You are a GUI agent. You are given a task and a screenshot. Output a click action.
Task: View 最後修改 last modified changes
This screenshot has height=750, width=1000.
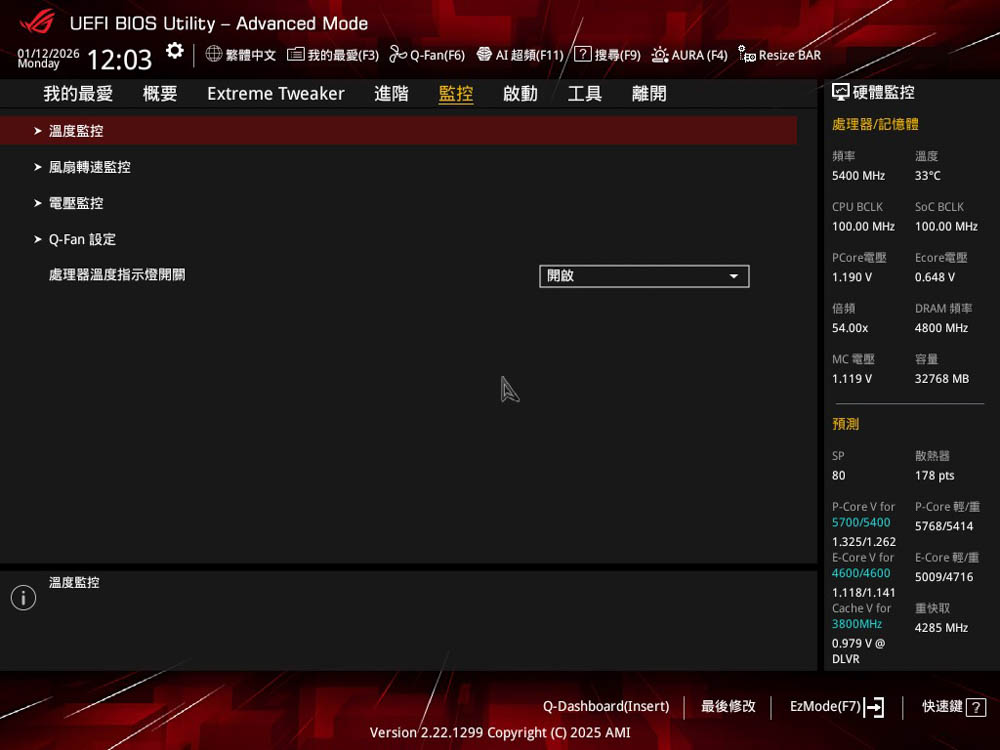(728, 706)
